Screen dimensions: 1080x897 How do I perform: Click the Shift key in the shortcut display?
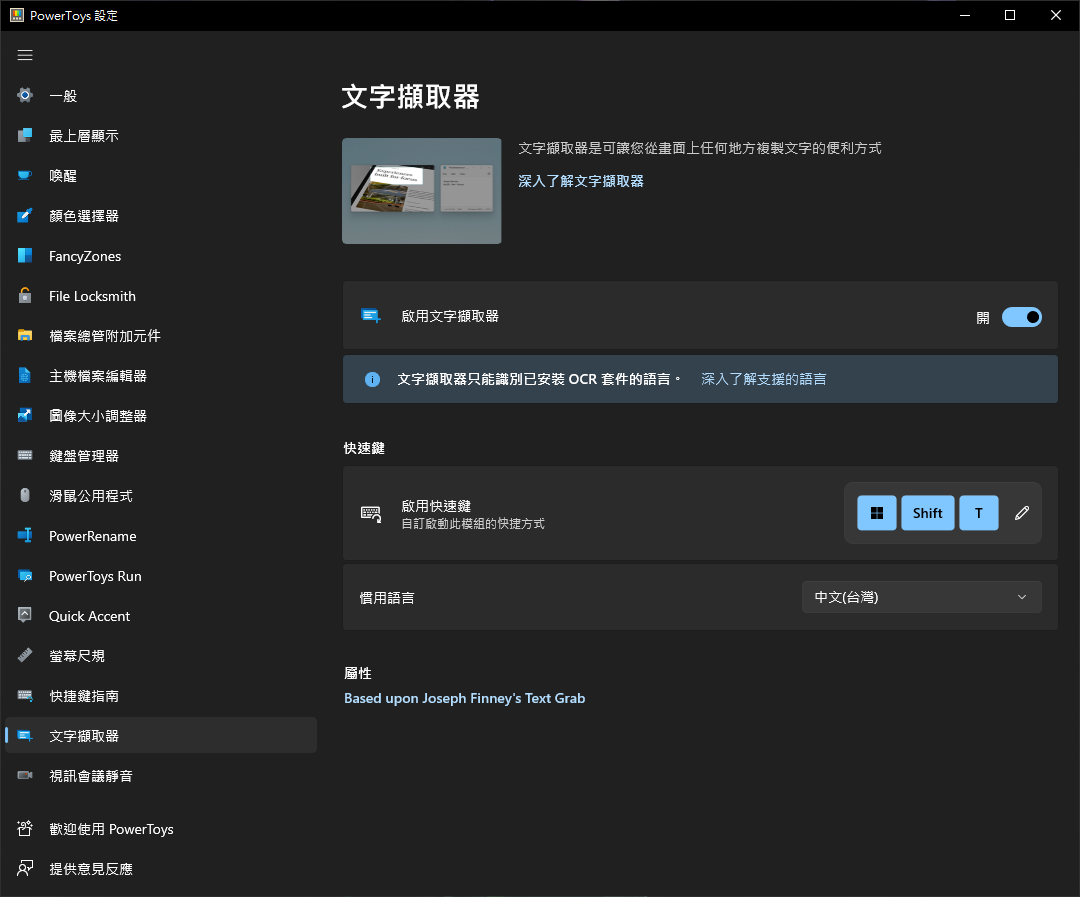pyautogui.click(x=927, y=512)
